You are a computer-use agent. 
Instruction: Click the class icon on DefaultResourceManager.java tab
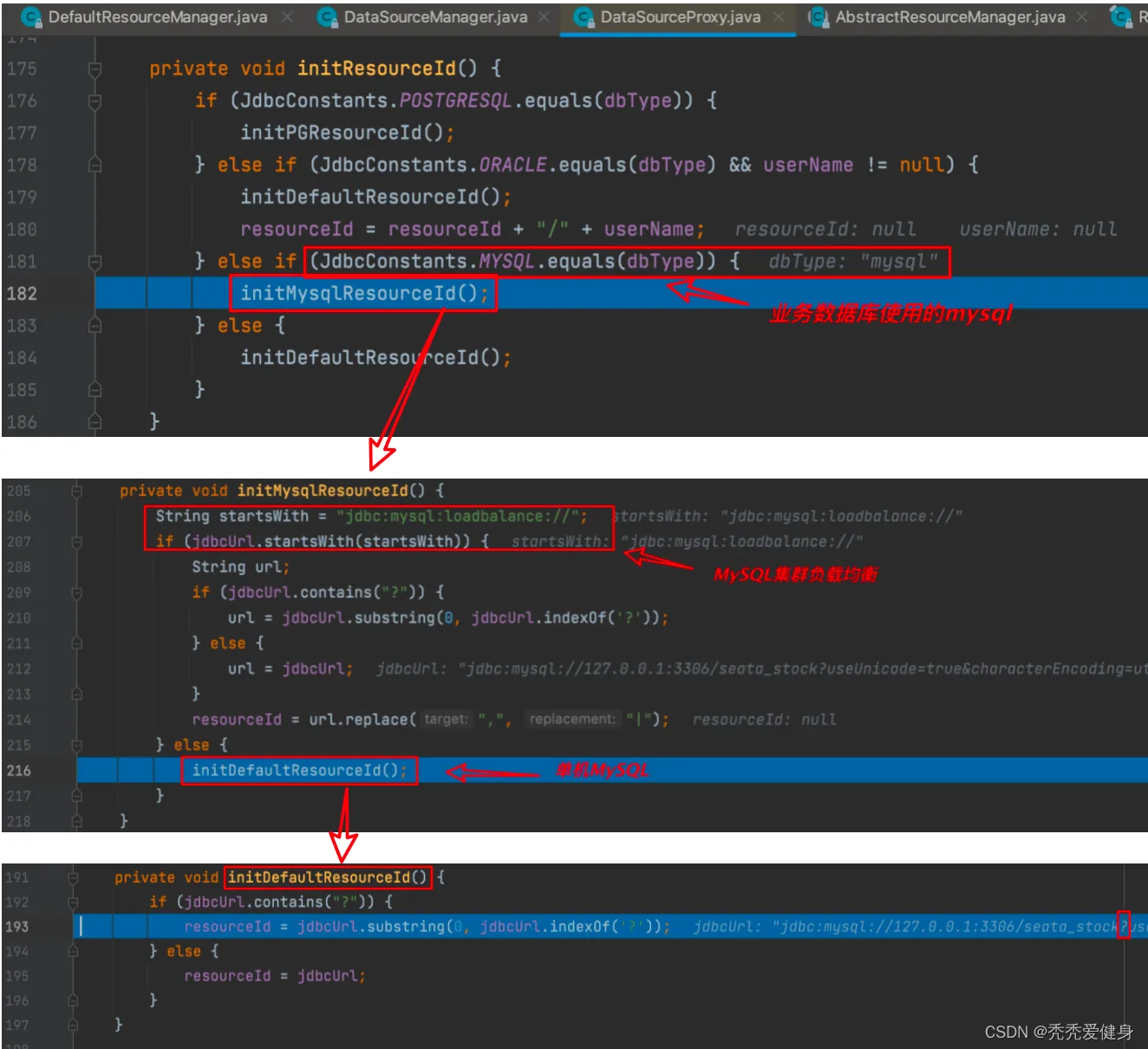32,16
